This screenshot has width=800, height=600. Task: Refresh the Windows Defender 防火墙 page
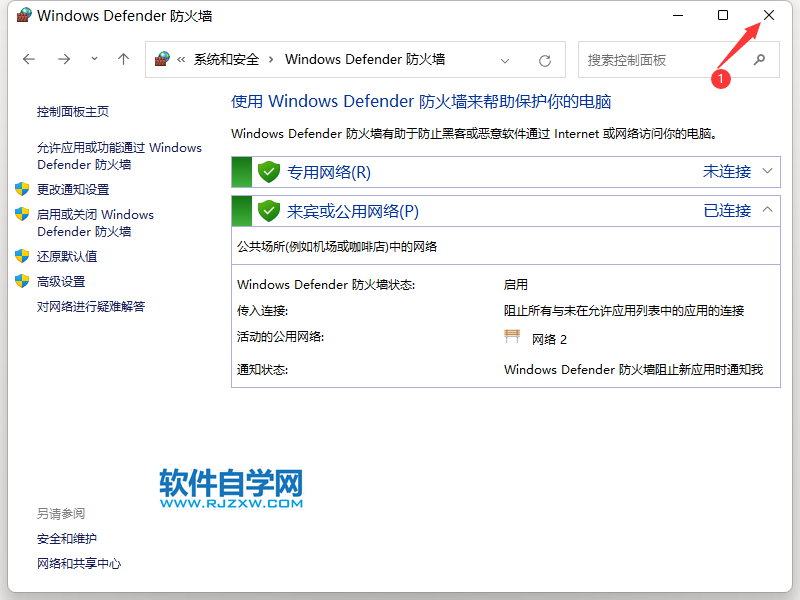click(x=545, y=61)
